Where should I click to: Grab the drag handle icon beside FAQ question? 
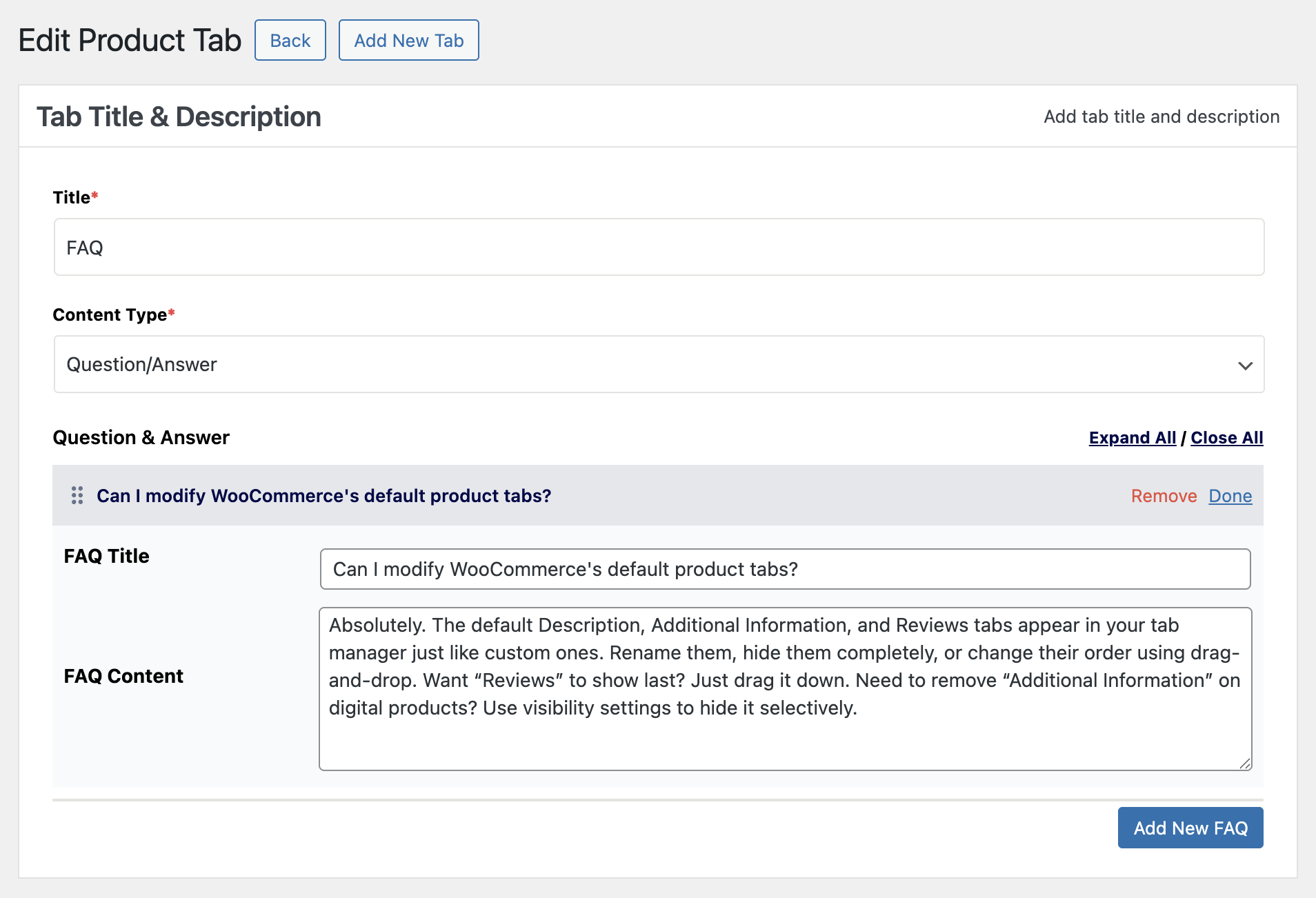tap(77, 495)
